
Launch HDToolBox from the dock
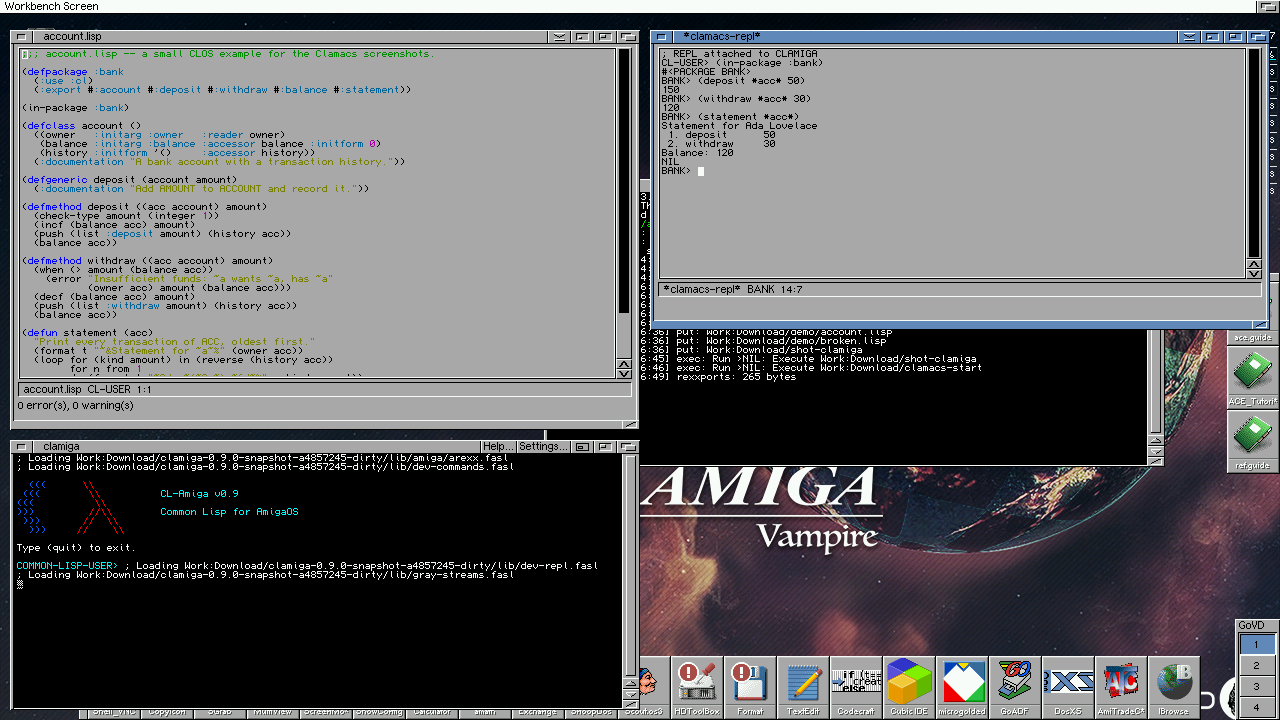point(697,688)
